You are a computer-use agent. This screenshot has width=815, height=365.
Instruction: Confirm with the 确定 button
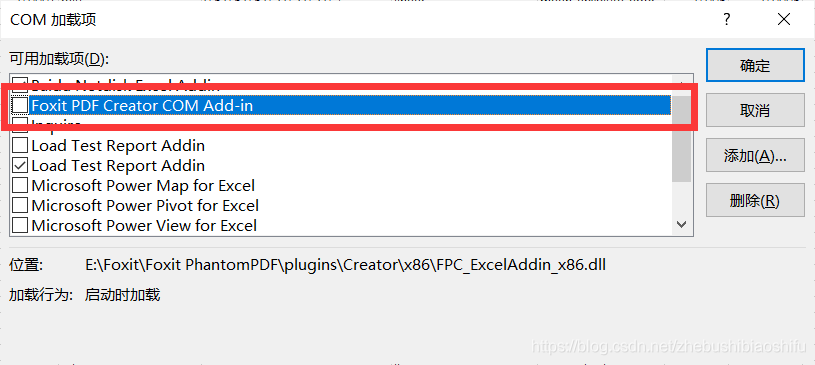click(755, 66)
